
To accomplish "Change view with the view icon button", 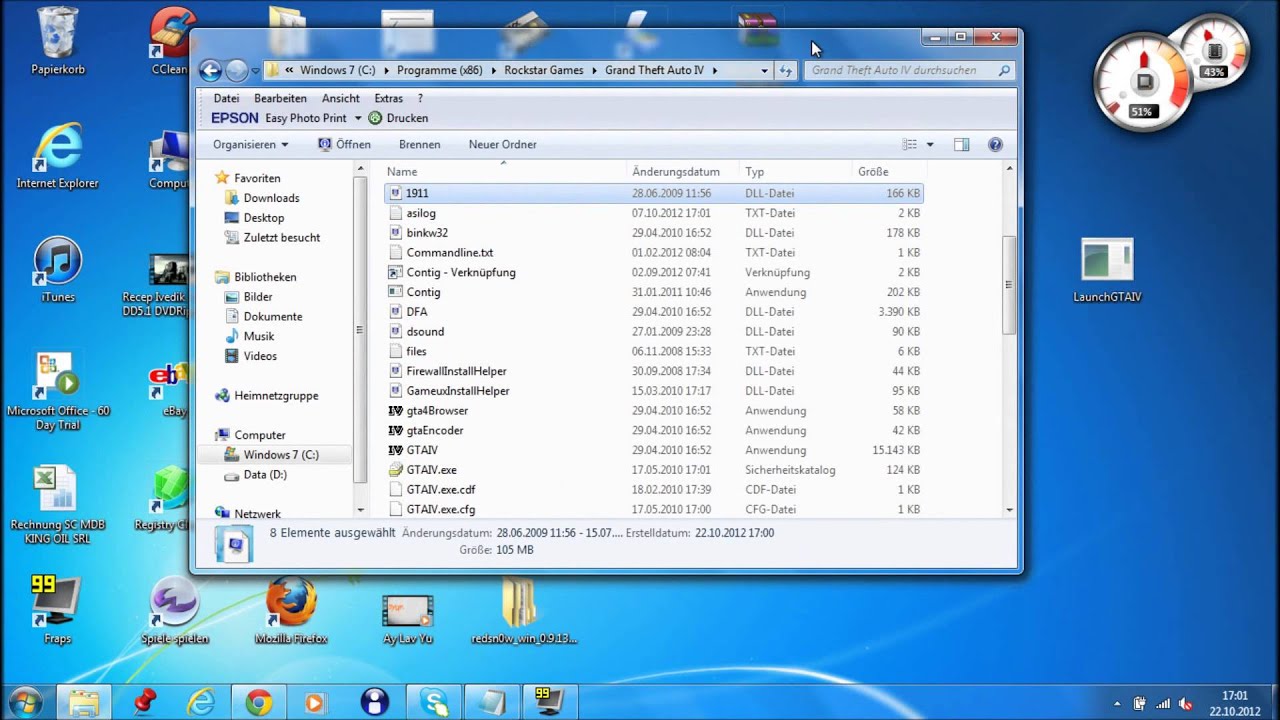I will point(910,144).
